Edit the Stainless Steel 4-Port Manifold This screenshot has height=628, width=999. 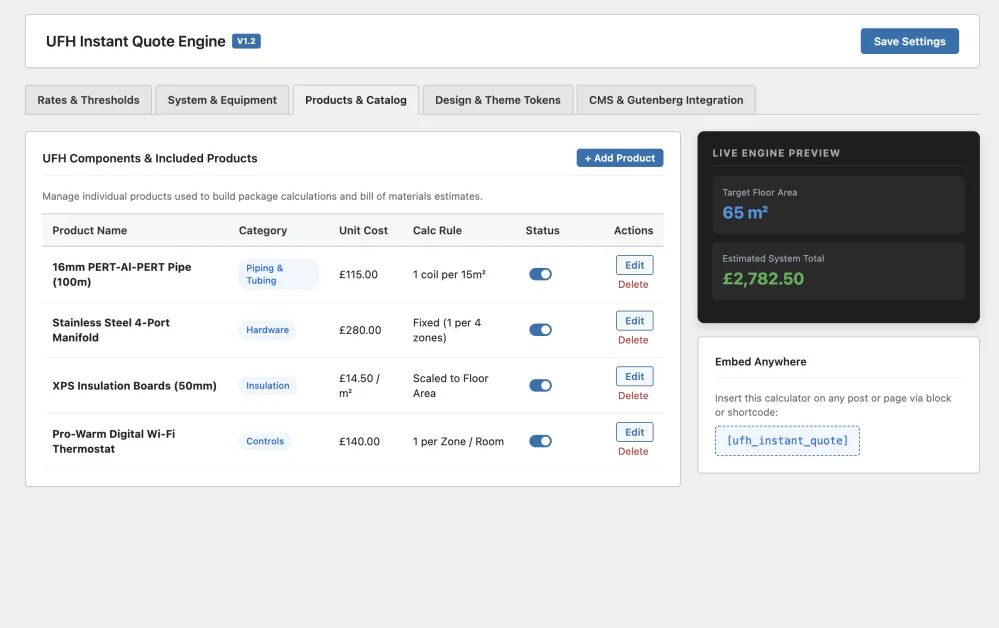pos(635,320)
